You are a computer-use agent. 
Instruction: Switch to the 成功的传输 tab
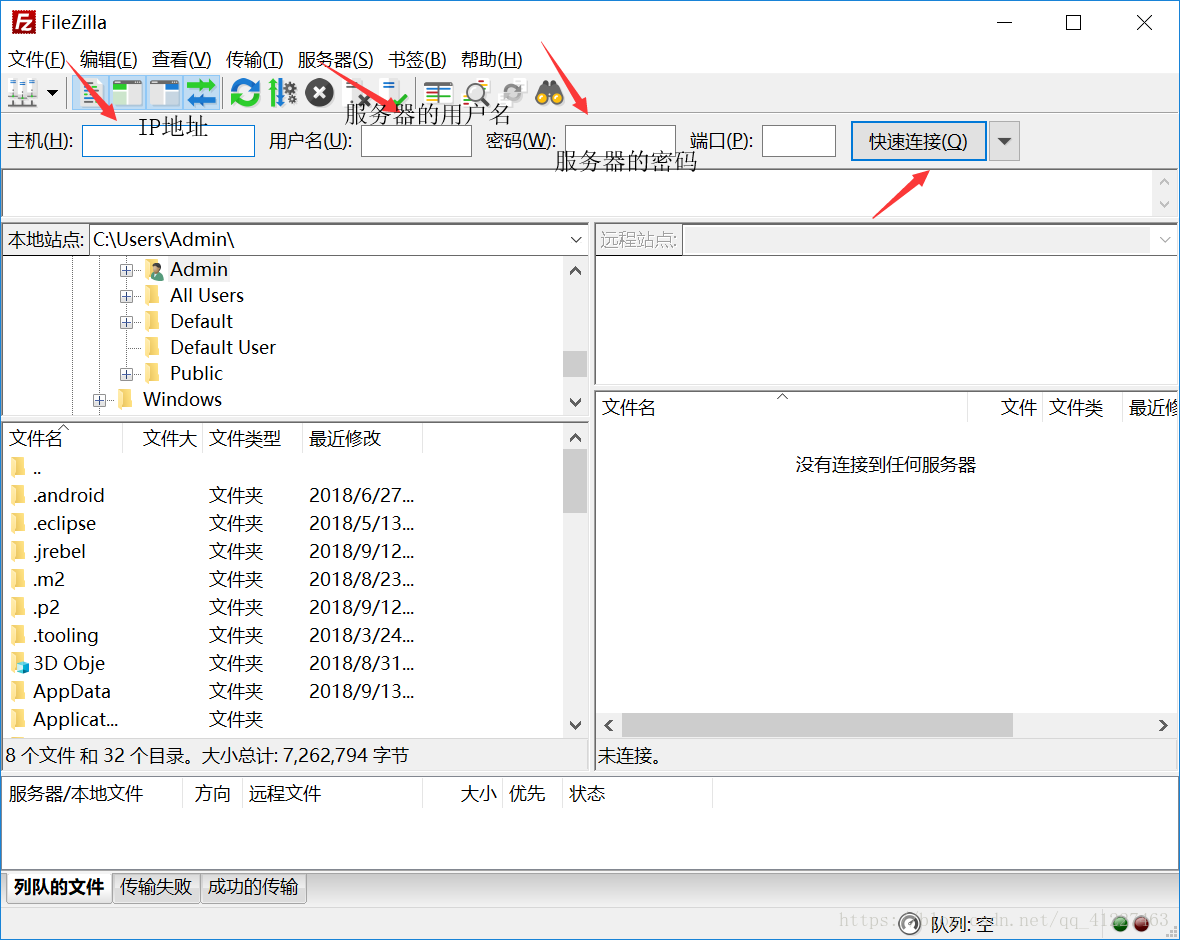point(253,887)
